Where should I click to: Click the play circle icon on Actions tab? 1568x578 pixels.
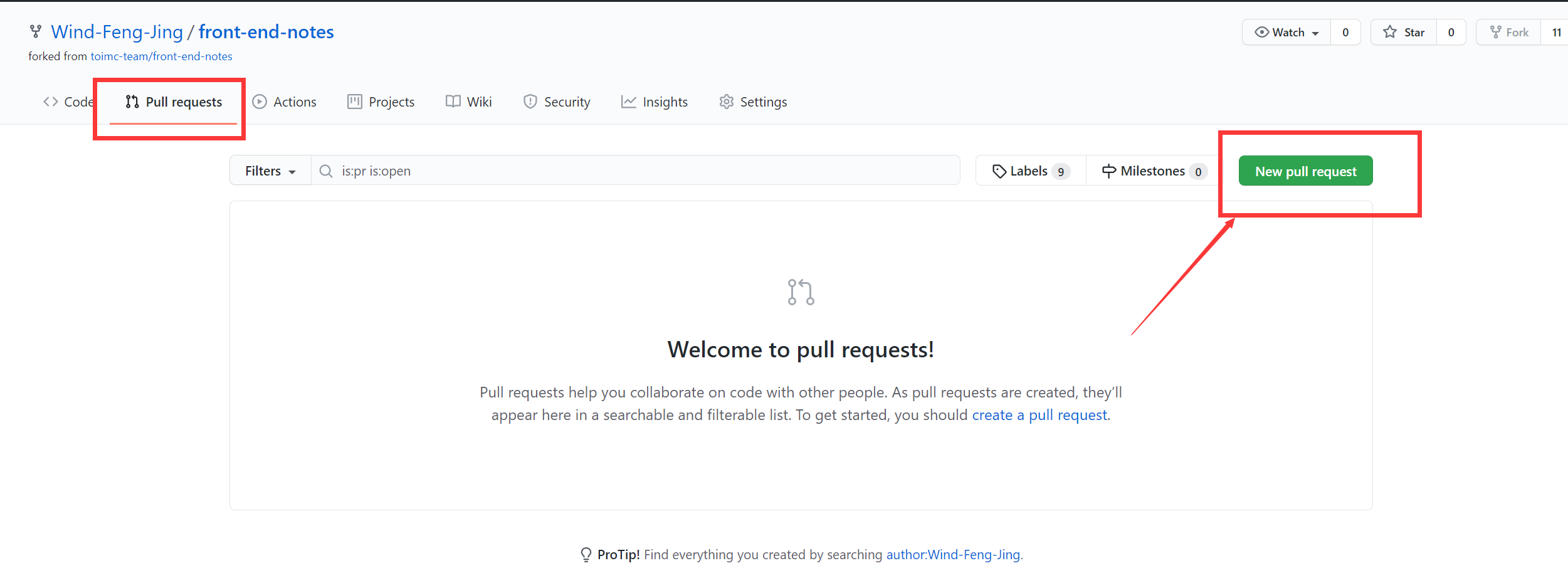(x=260, y=102)
